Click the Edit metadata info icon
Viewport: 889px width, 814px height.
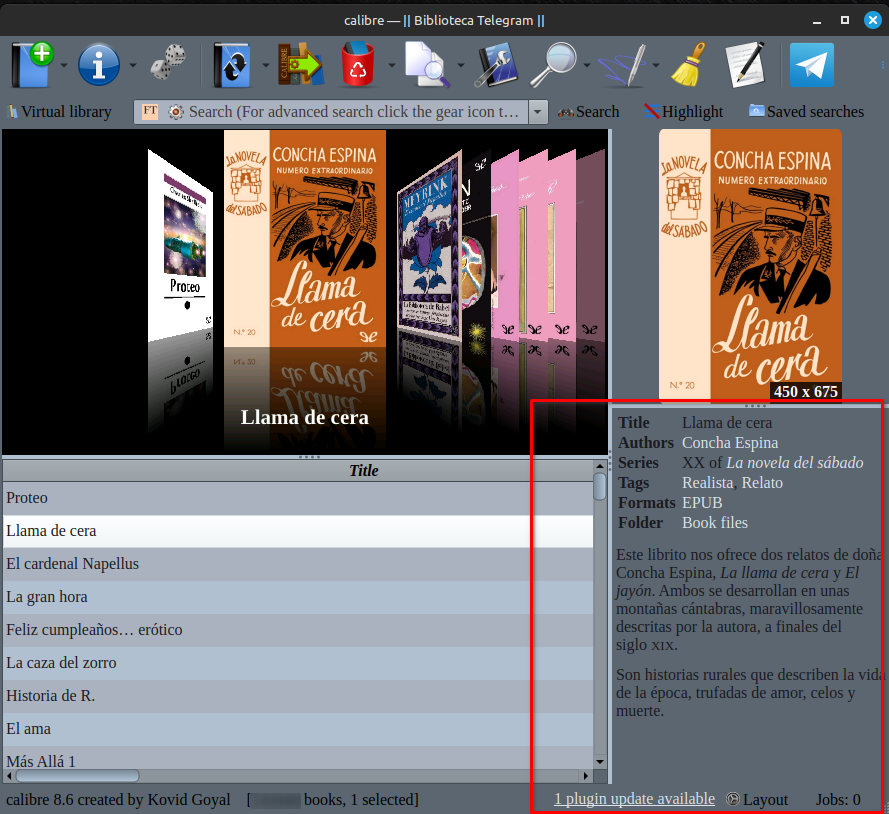[99, 65]
